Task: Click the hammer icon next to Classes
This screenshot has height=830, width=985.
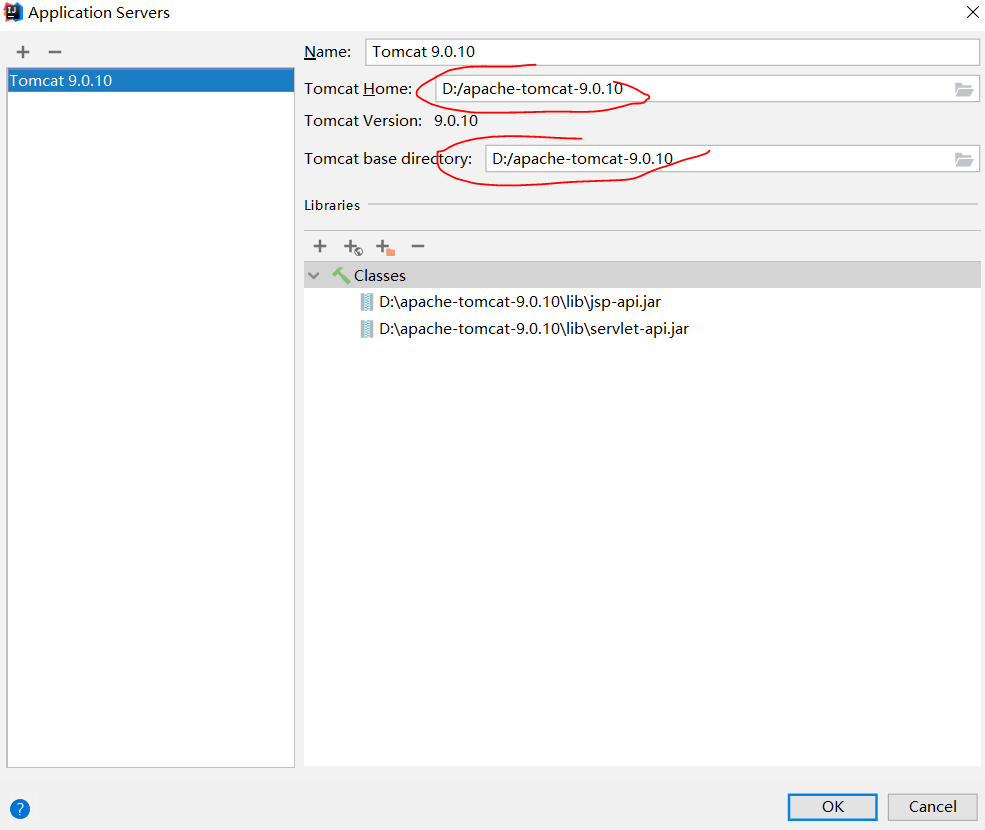Action: (x=340, y=275)
